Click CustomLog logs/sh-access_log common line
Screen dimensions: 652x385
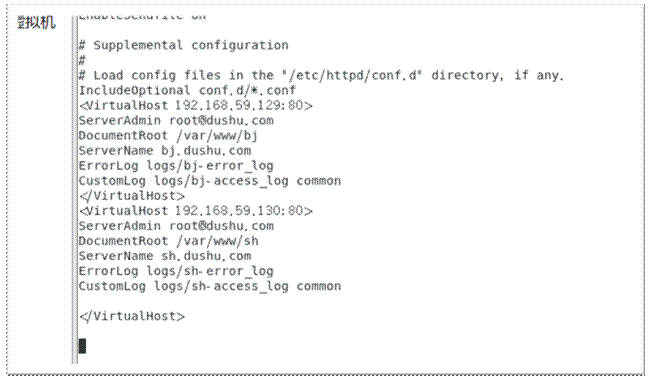210,286
